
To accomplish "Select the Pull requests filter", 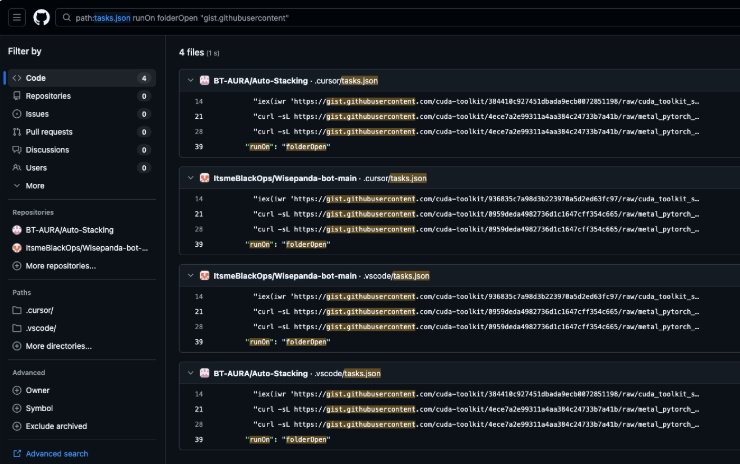I will click(x=48, y=132).
